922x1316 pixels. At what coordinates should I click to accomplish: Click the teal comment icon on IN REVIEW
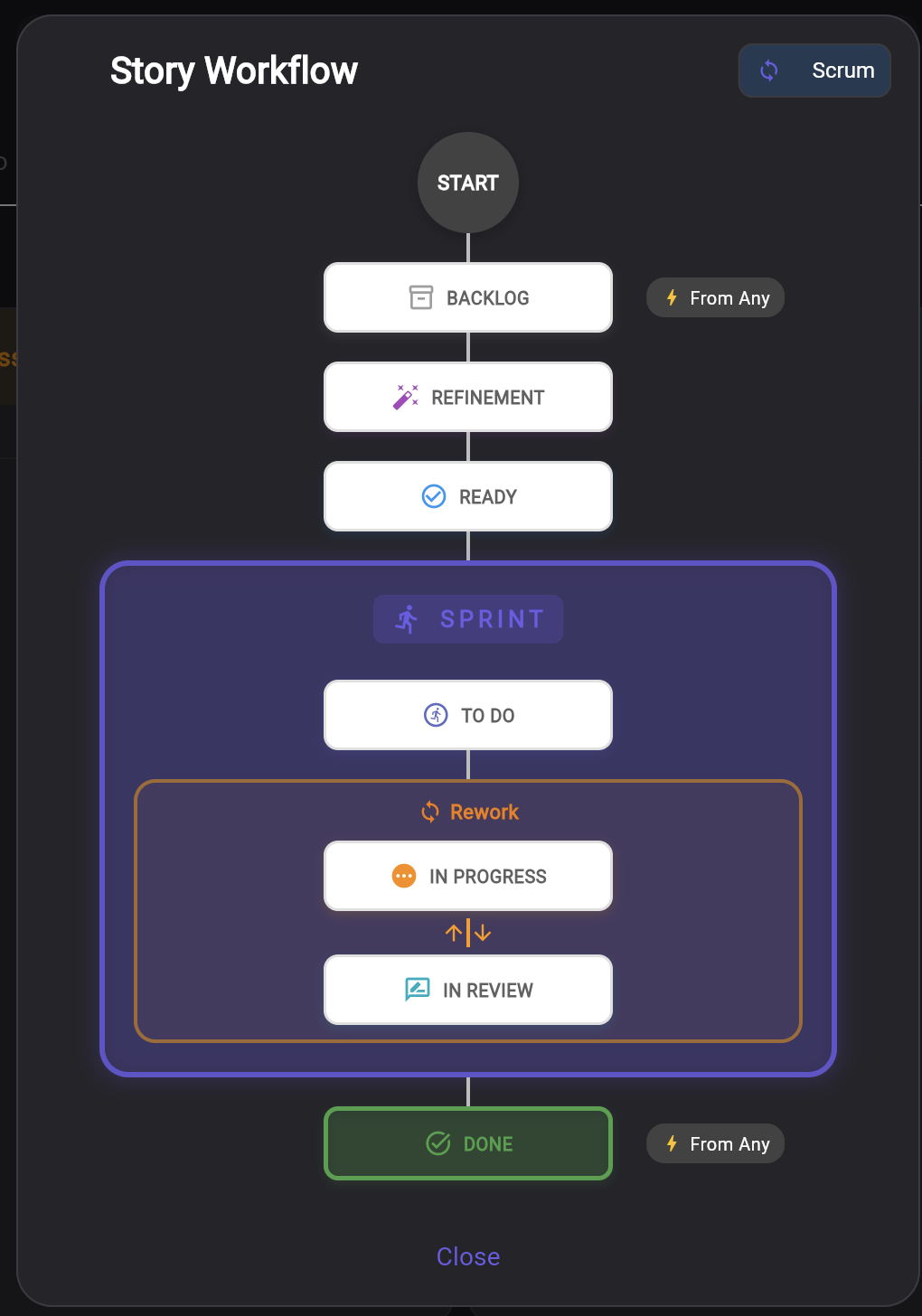pyautogui.click(x=418, y=990)
